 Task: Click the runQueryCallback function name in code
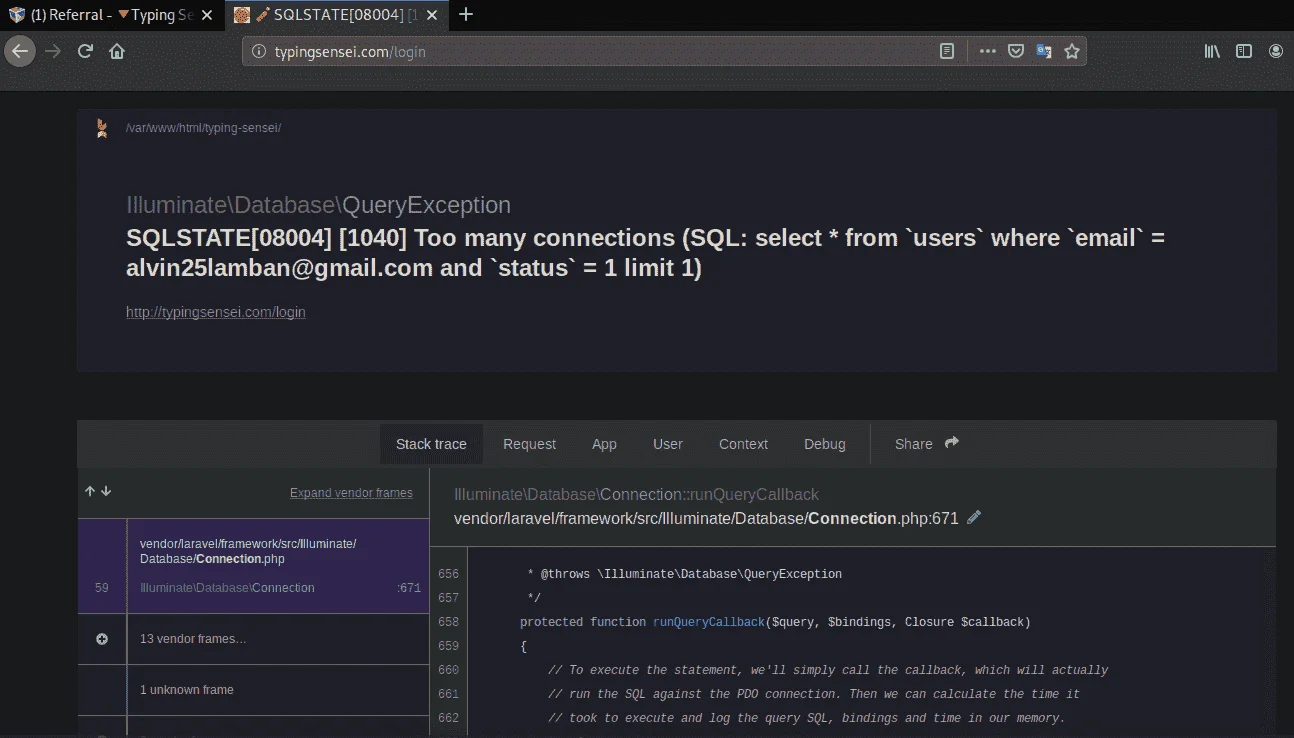click(709, 622)
